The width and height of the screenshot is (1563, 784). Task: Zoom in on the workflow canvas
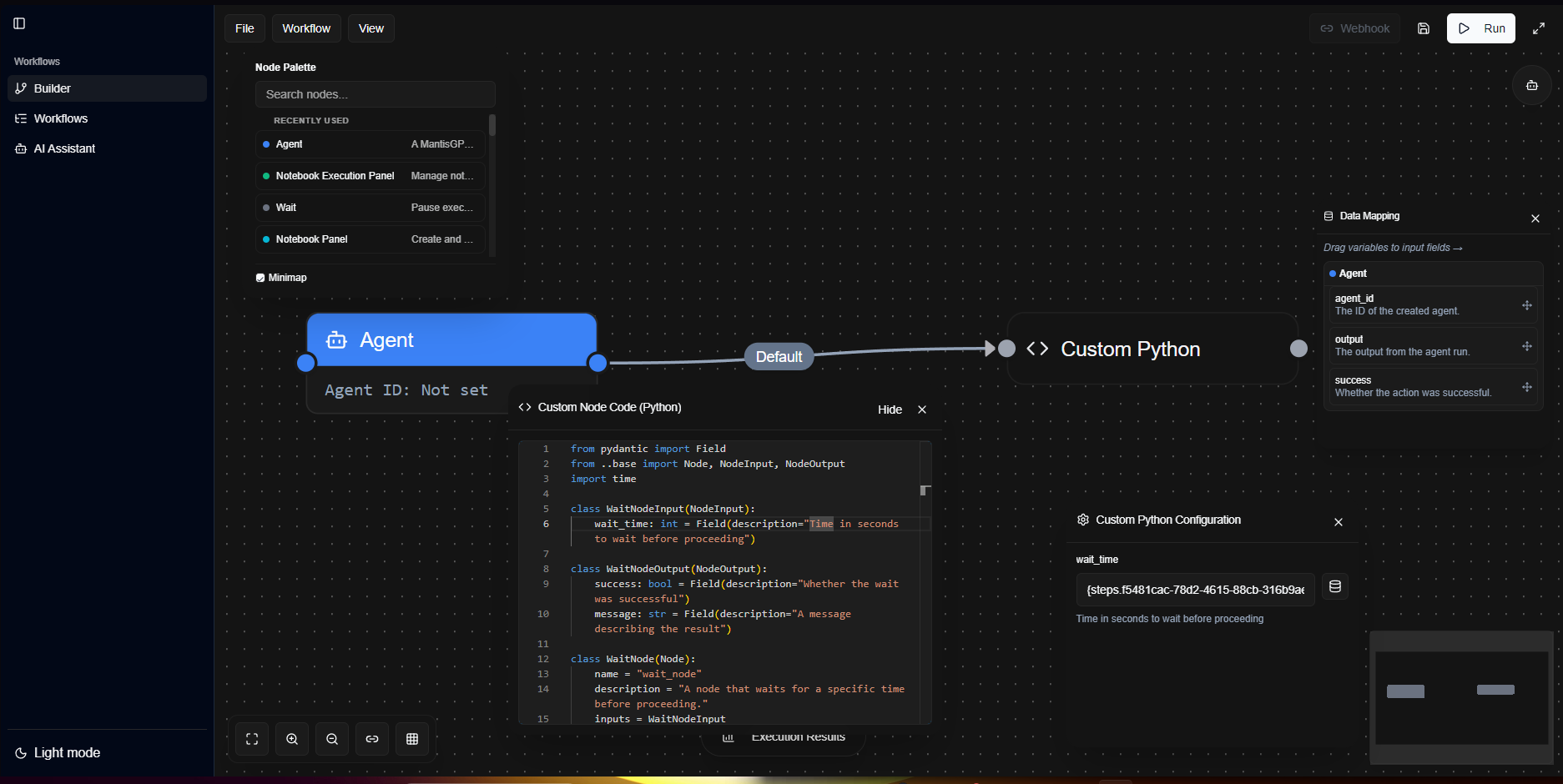coord(292,739)
